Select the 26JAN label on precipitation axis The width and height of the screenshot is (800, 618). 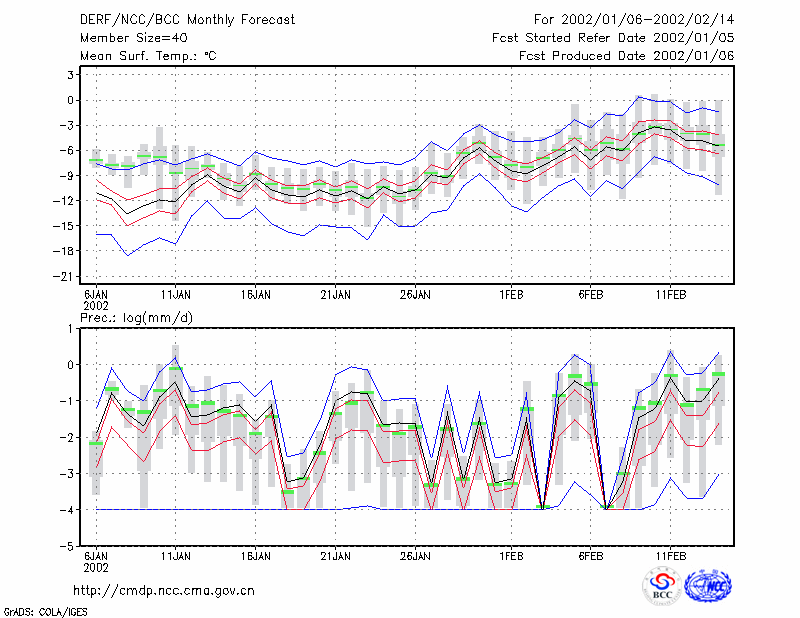point(415,556)
